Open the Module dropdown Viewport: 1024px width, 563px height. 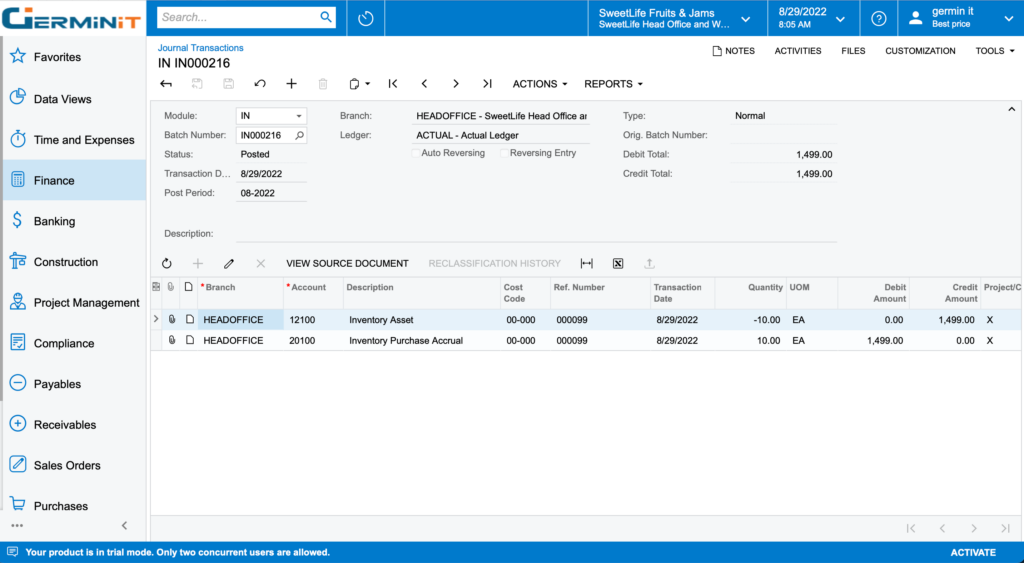pos(298,116)
